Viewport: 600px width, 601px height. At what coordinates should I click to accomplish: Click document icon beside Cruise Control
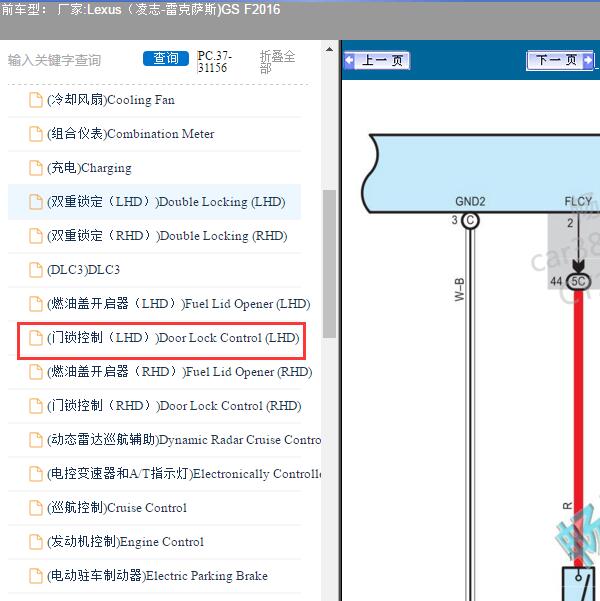tap(36, 507)
